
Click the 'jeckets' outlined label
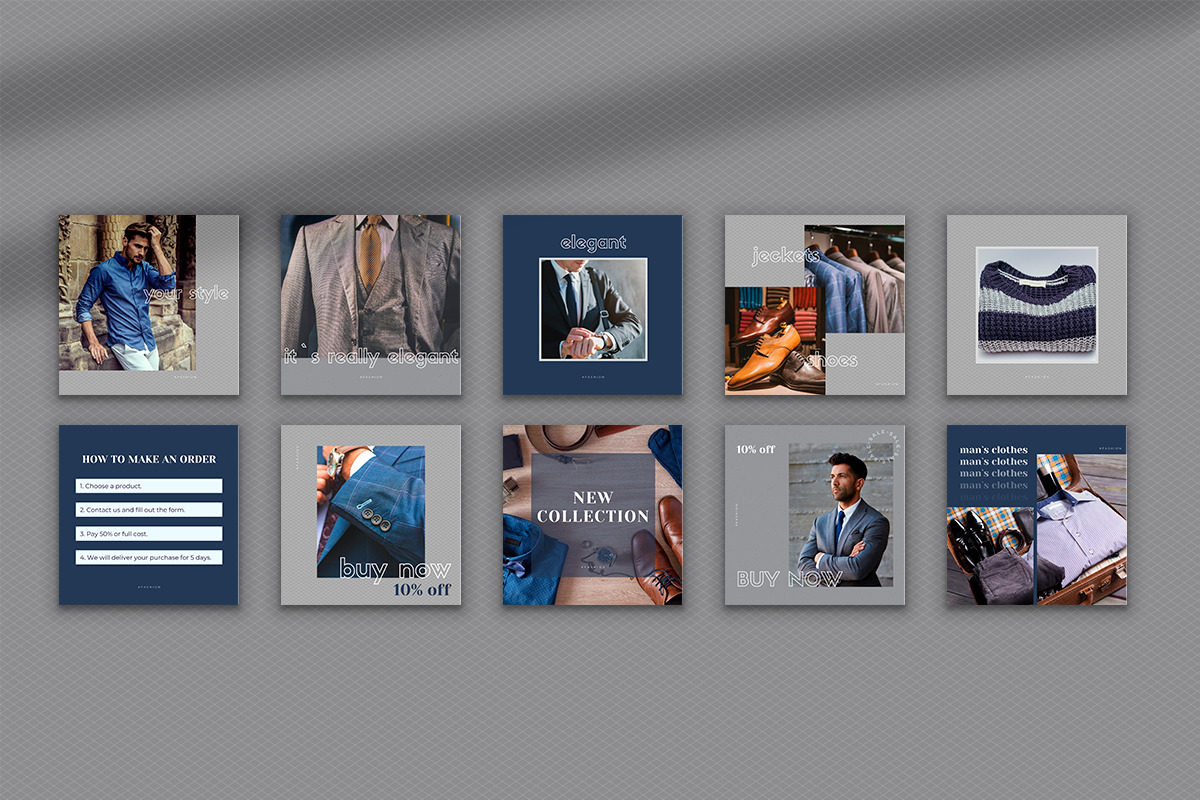(785, 256)
